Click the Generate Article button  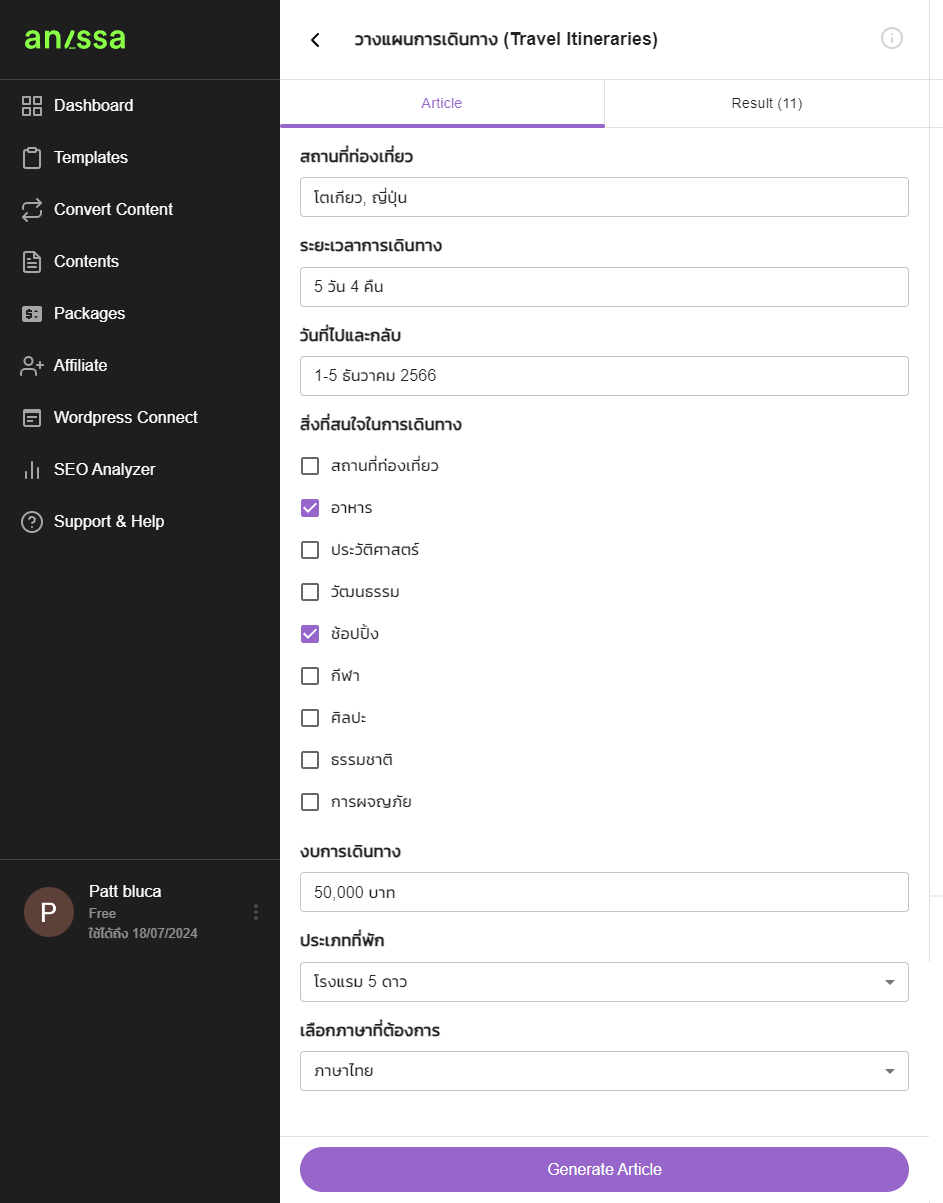(604, 1170)
